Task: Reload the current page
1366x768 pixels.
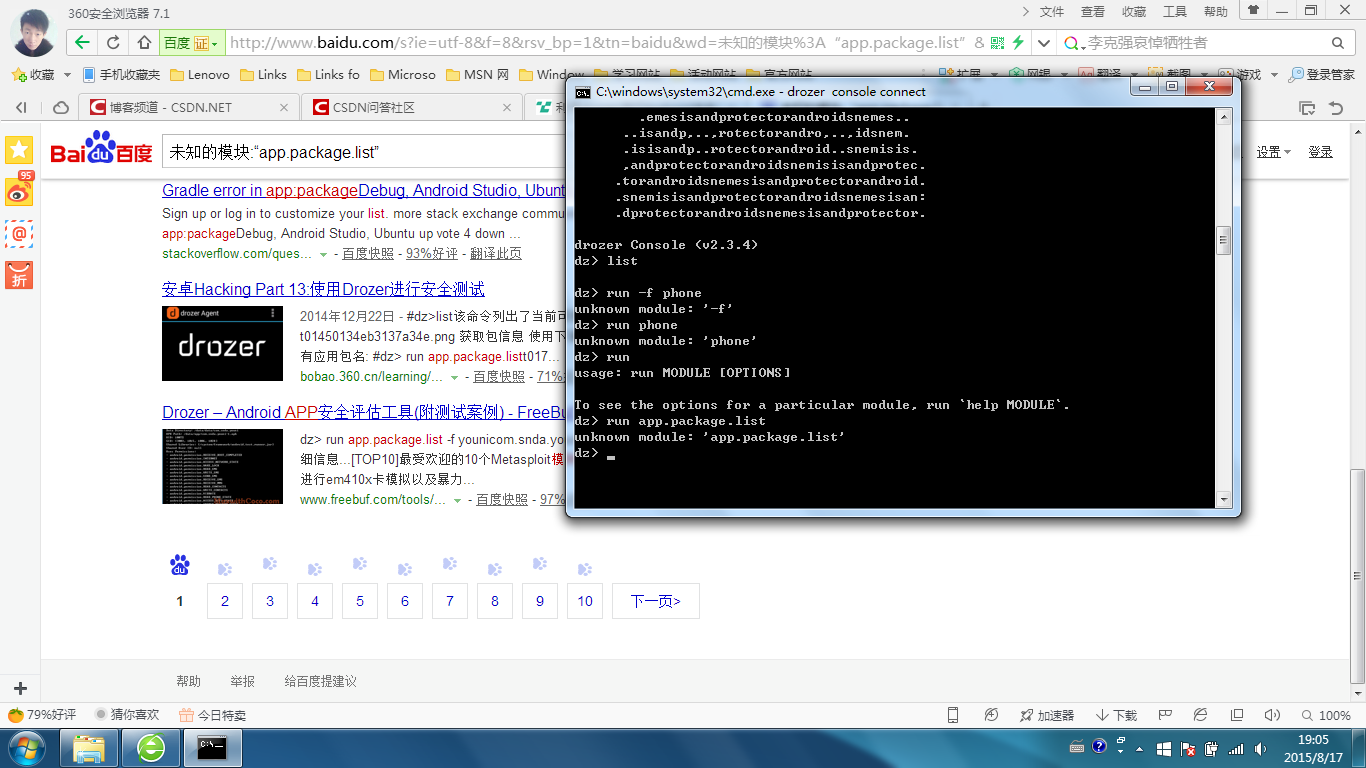Action: tap(113, 43)
